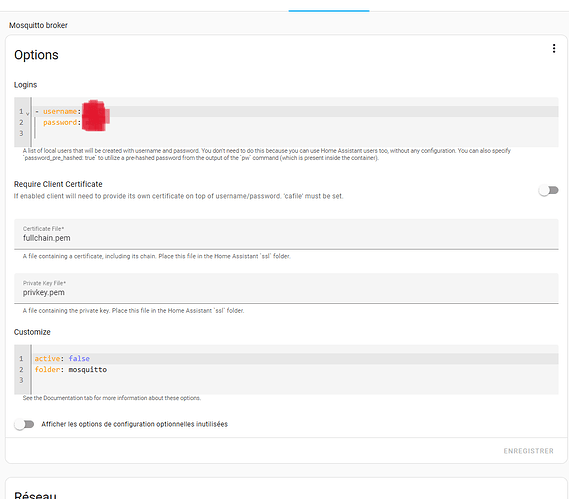This screenshot has height=499, width=569.
Task: Collapse the username fold arrow on line 1
Action: 28,114
